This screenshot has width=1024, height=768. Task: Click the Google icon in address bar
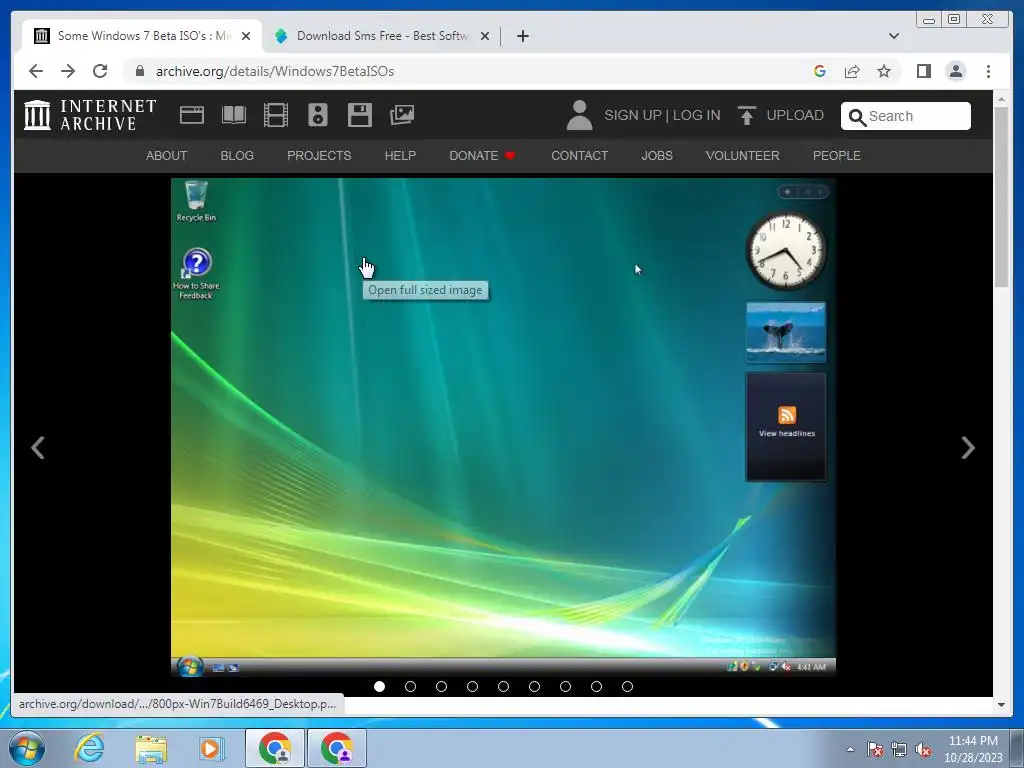coord(820,71)
